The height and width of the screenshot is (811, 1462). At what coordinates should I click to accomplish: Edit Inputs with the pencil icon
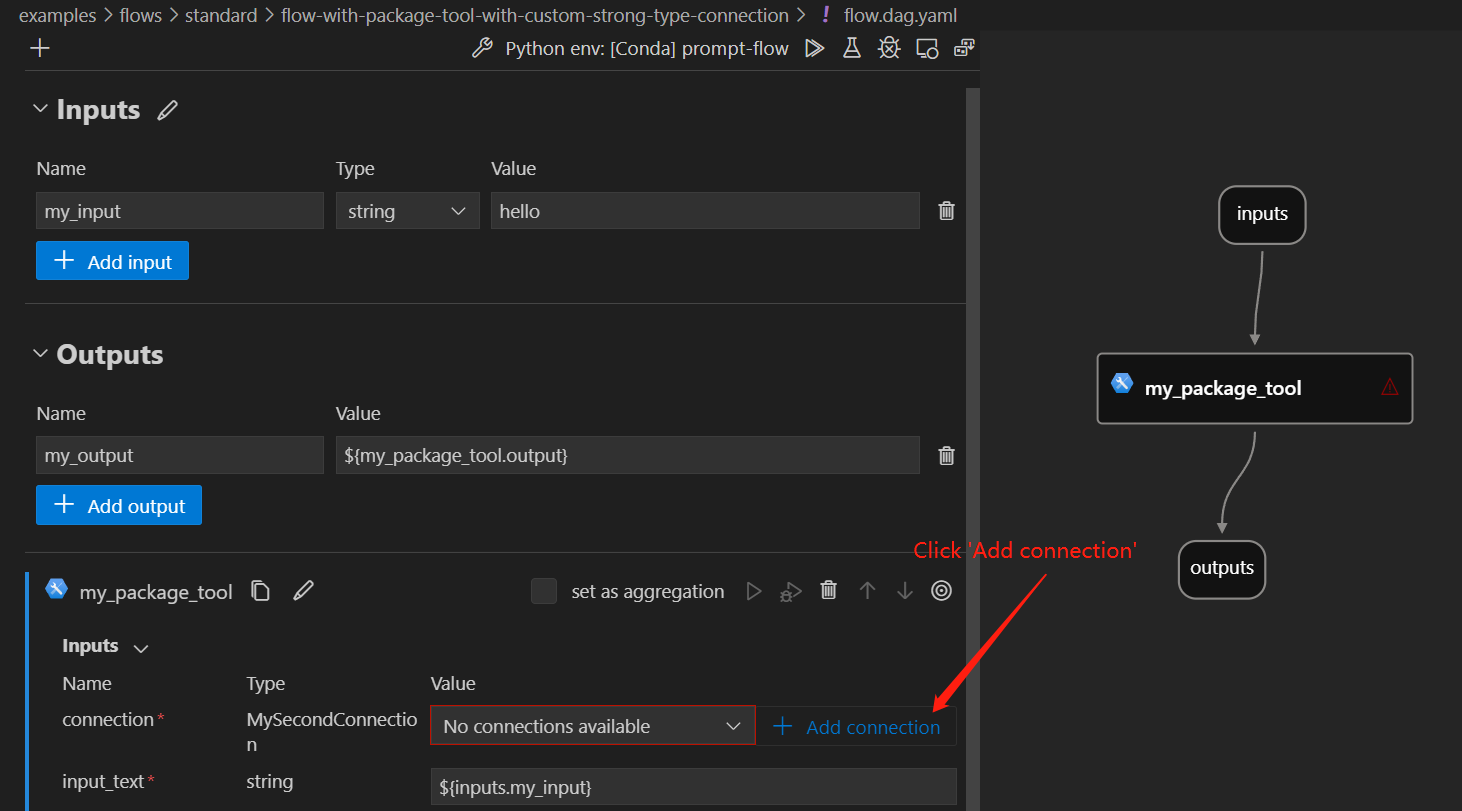pyautogui.click(x=168, y=110)
